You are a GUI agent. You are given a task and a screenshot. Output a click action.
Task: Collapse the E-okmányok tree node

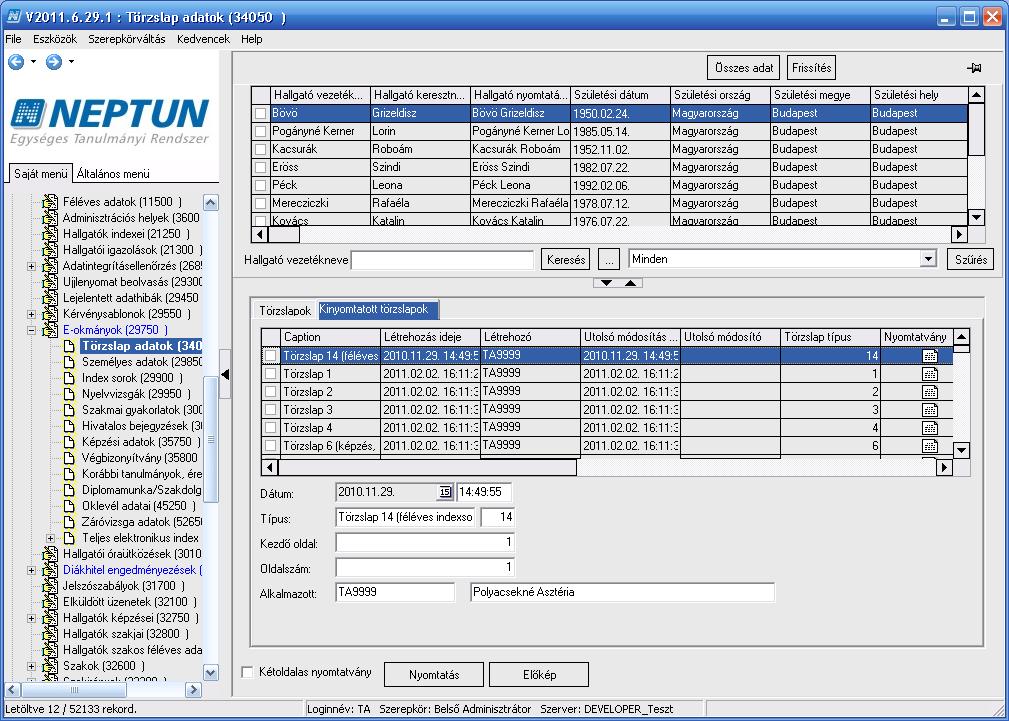31,330
